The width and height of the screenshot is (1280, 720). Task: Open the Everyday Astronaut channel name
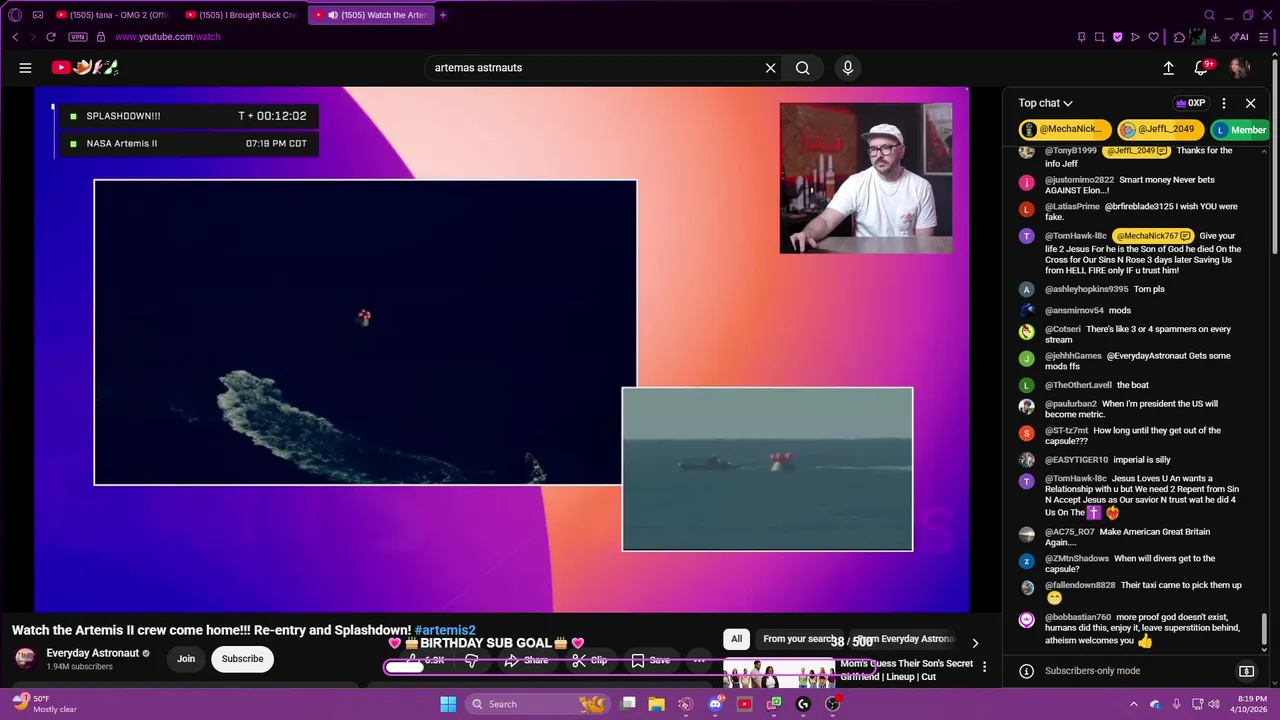(92, 653)
